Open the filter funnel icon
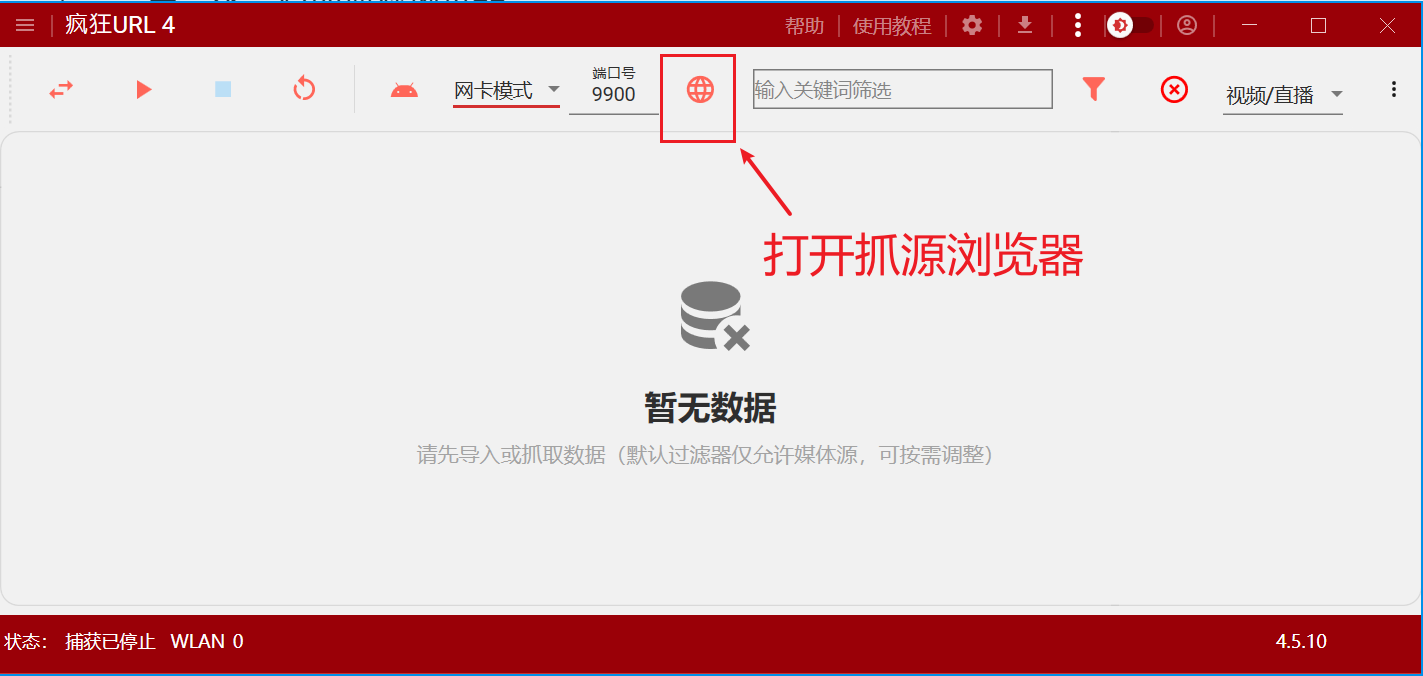1423x676 pixels. pyautogui.click(x=1094, y=89)
